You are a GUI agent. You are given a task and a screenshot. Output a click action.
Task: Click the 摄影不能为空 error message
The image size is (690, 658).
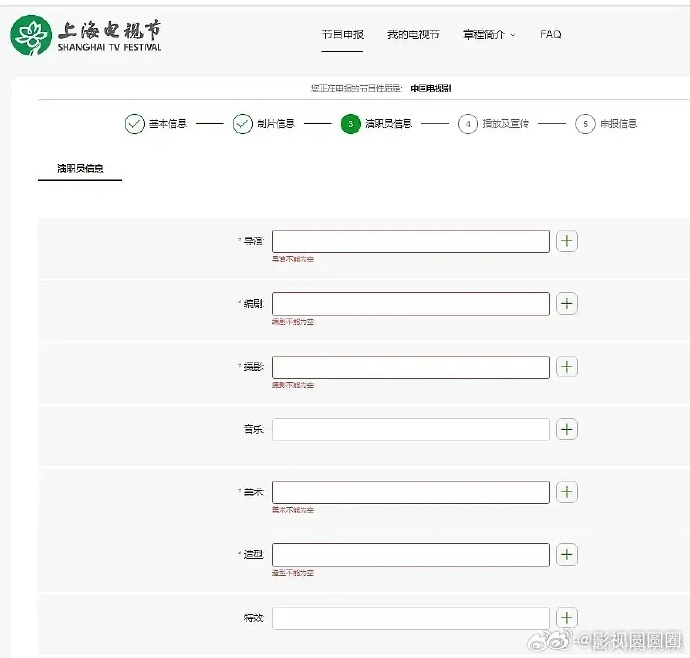click(293, 385)
